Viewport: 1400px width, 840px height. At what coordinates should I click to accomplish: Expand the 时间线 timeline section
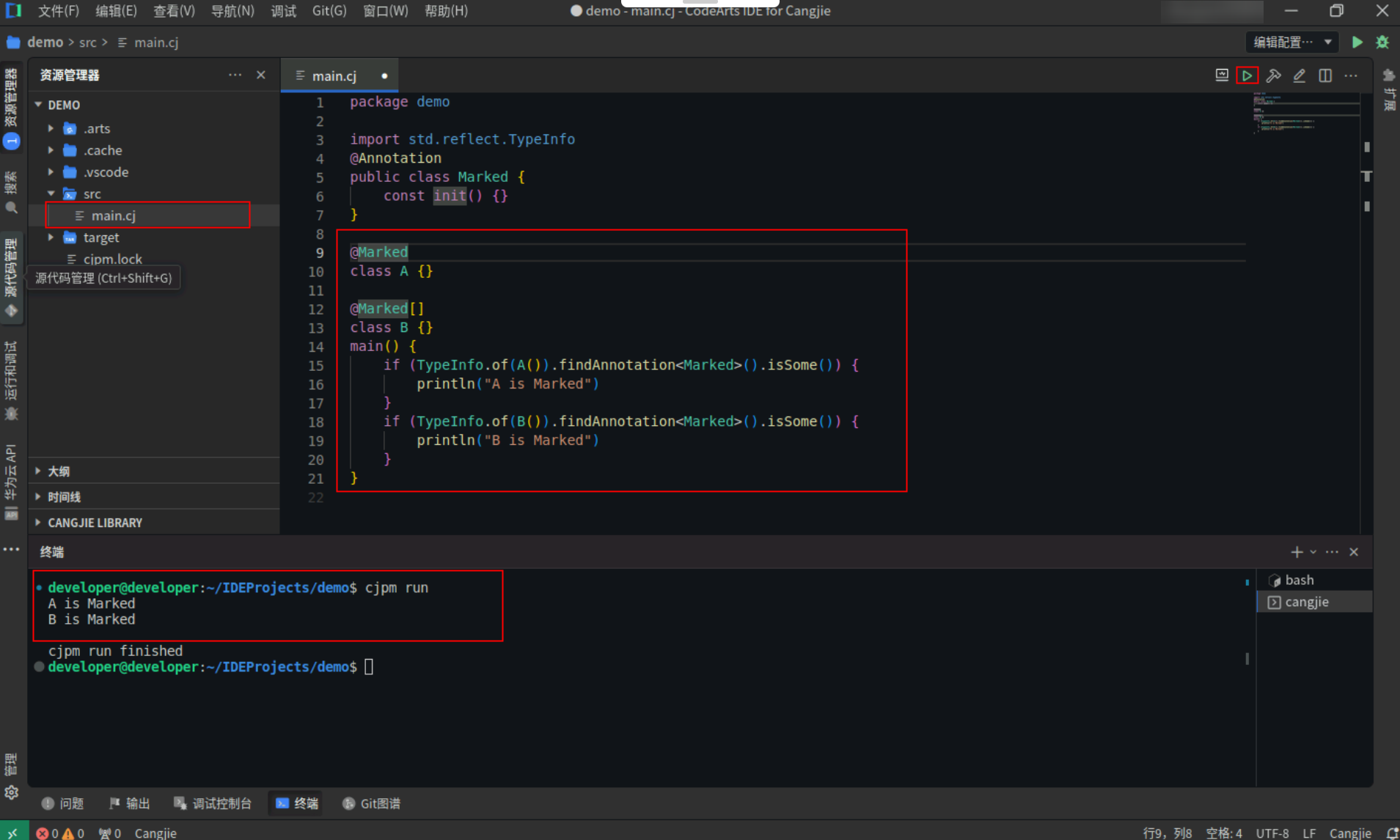tap(154, 497)
